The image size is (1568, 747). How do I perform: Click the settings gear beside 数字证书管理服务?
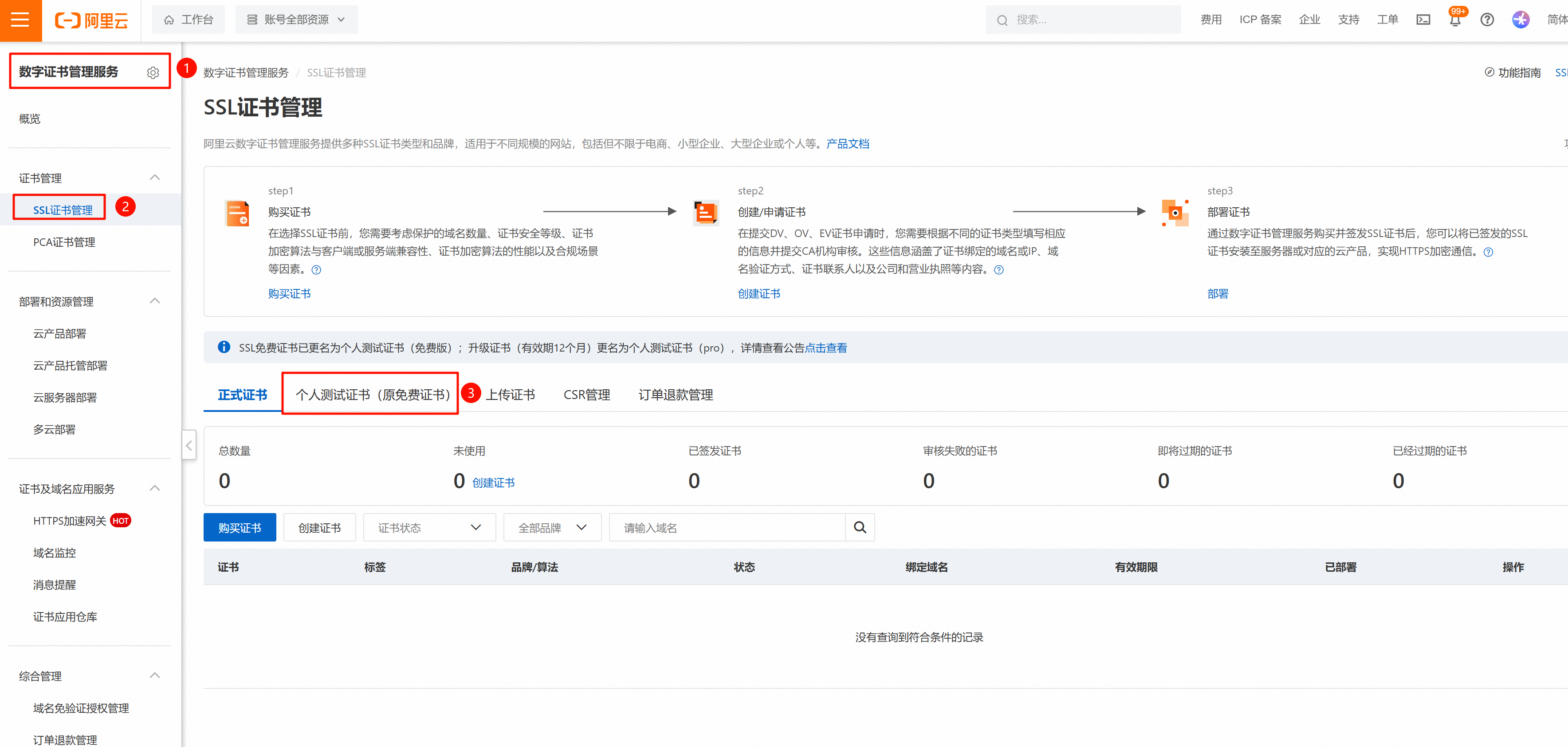pyautogui.click(x=153, y=72)
